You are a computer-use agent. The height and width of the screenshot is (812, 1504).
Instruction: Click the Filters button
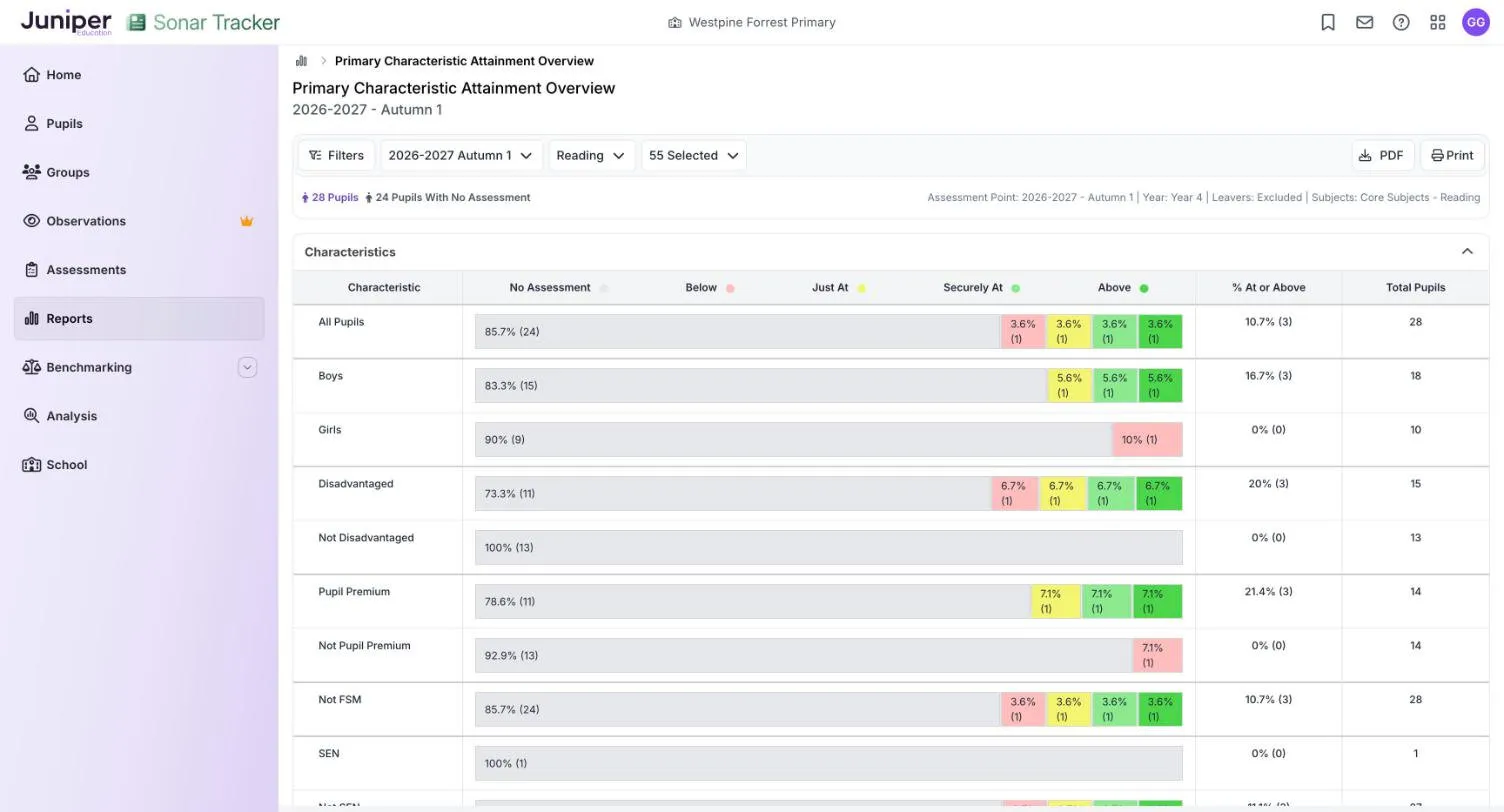(x=336, y=155)
